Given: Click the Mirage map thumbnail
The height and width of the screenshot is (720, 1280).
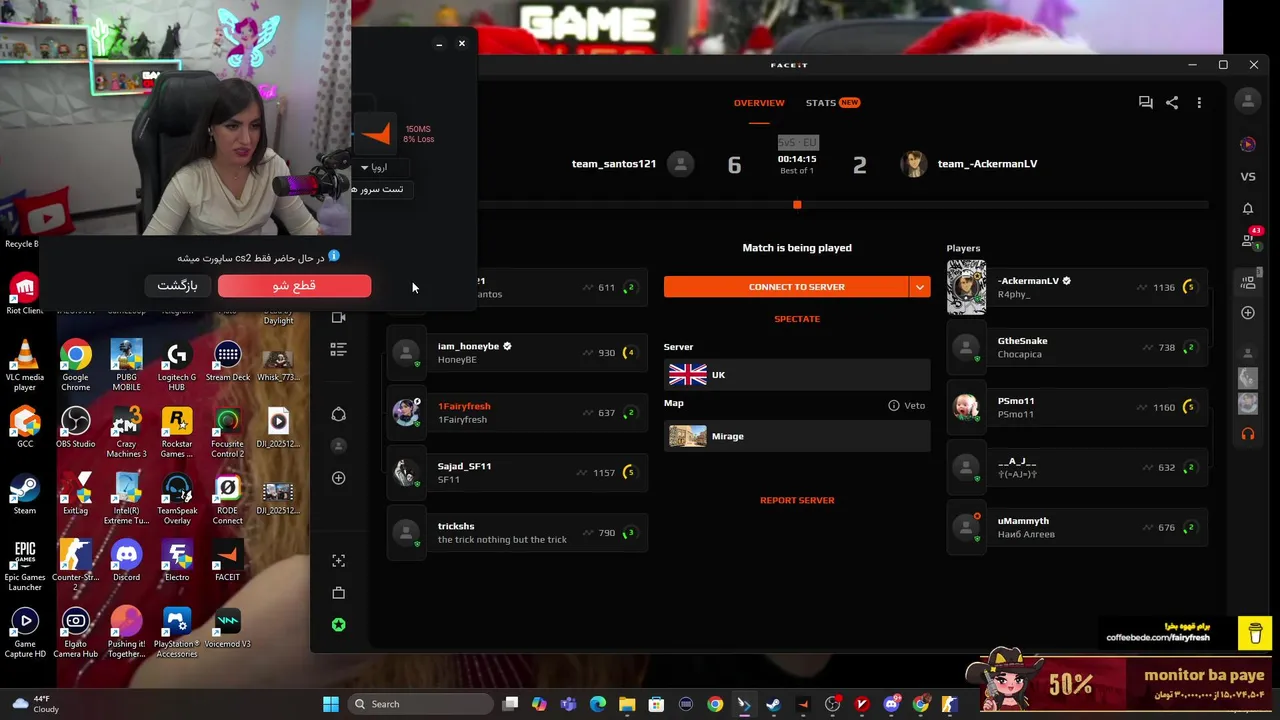Looking at the screenshot, I should [x=687, y=436].
